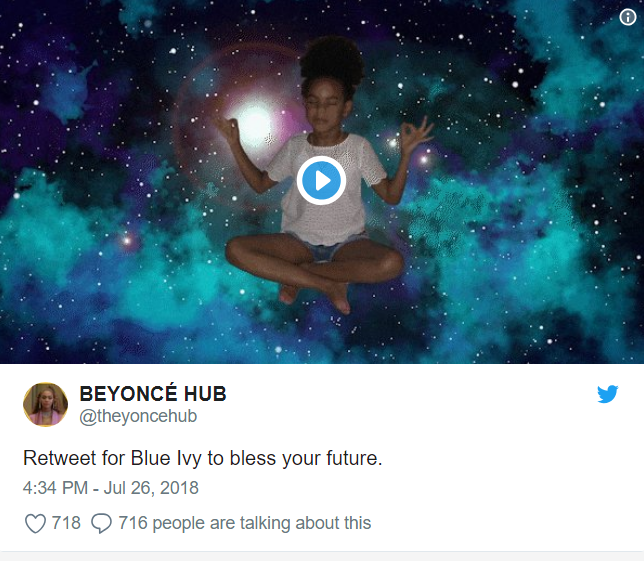
Task: Open the BEYONCÉ HUB profile avatar
Action: [45, 405]
